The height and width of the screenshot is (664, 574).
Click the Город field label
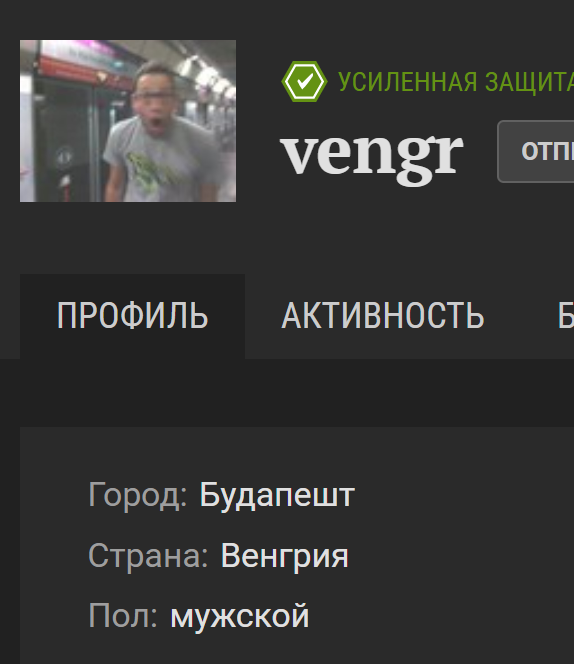[x=138, y=495]
